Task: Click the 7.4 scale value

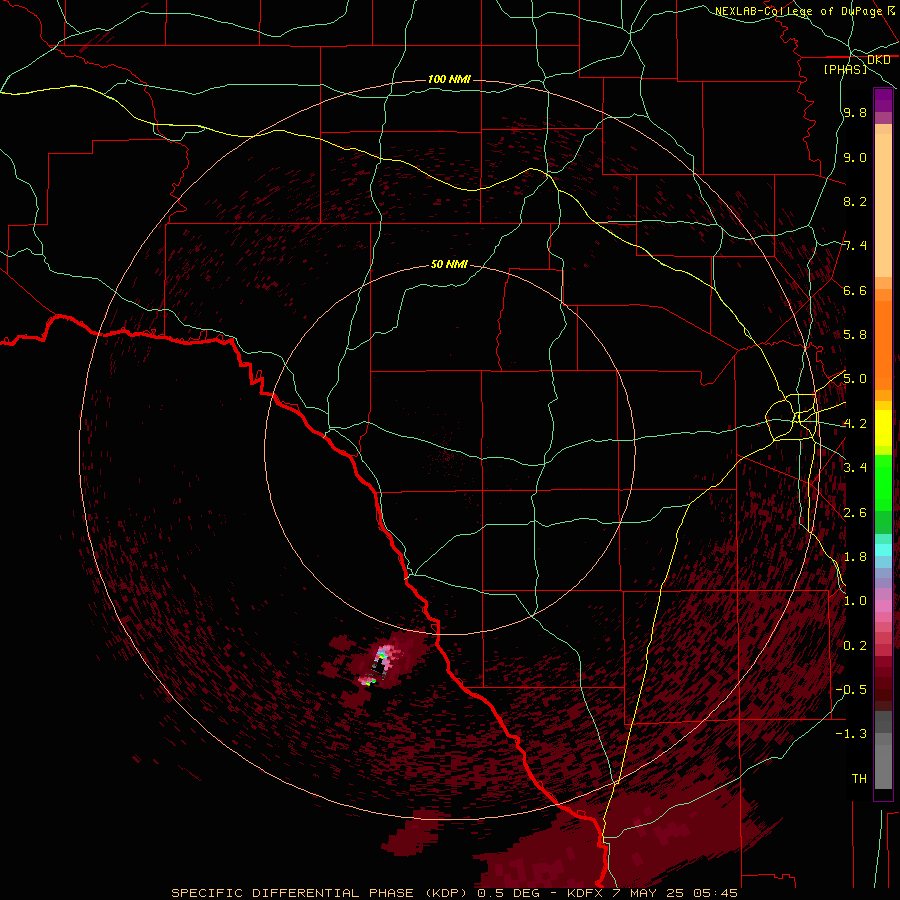Action: [x=855, y=246]
